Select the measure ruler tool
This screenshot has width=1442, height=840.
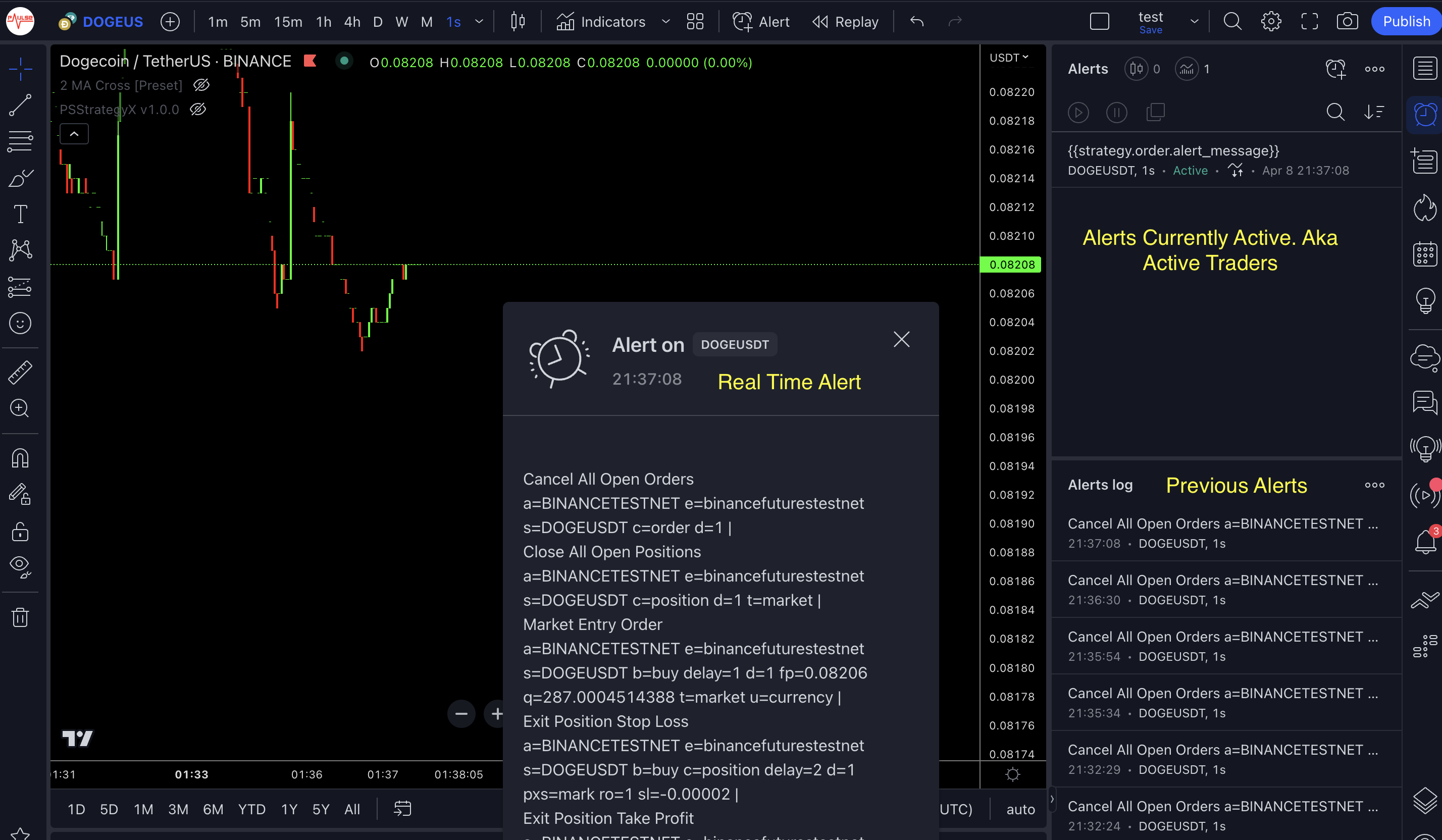(20, 372)
